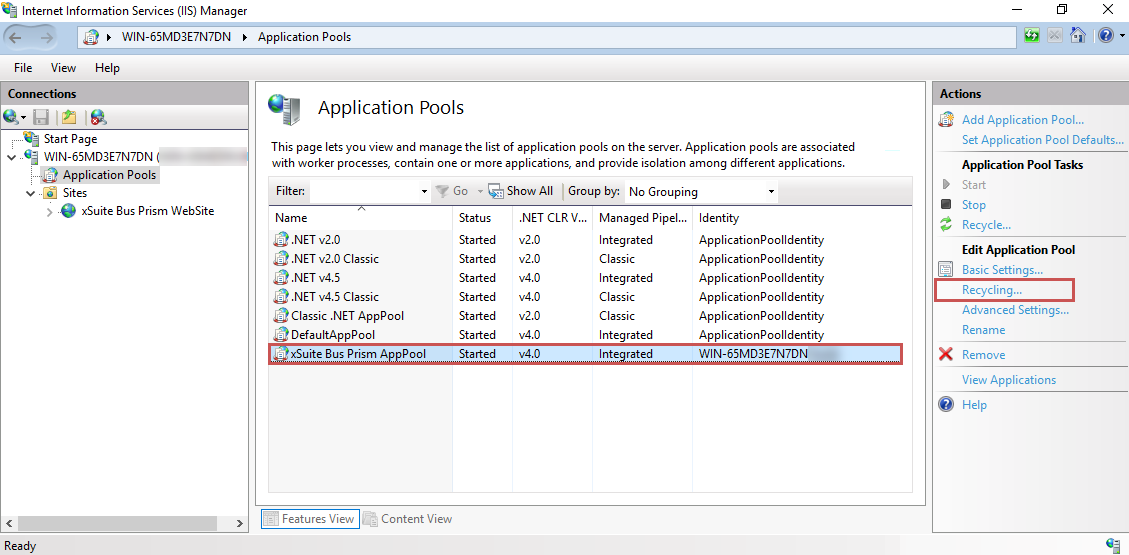
Task: Open the Filter dropdown arrow
Action: click(x=424, y=191)
